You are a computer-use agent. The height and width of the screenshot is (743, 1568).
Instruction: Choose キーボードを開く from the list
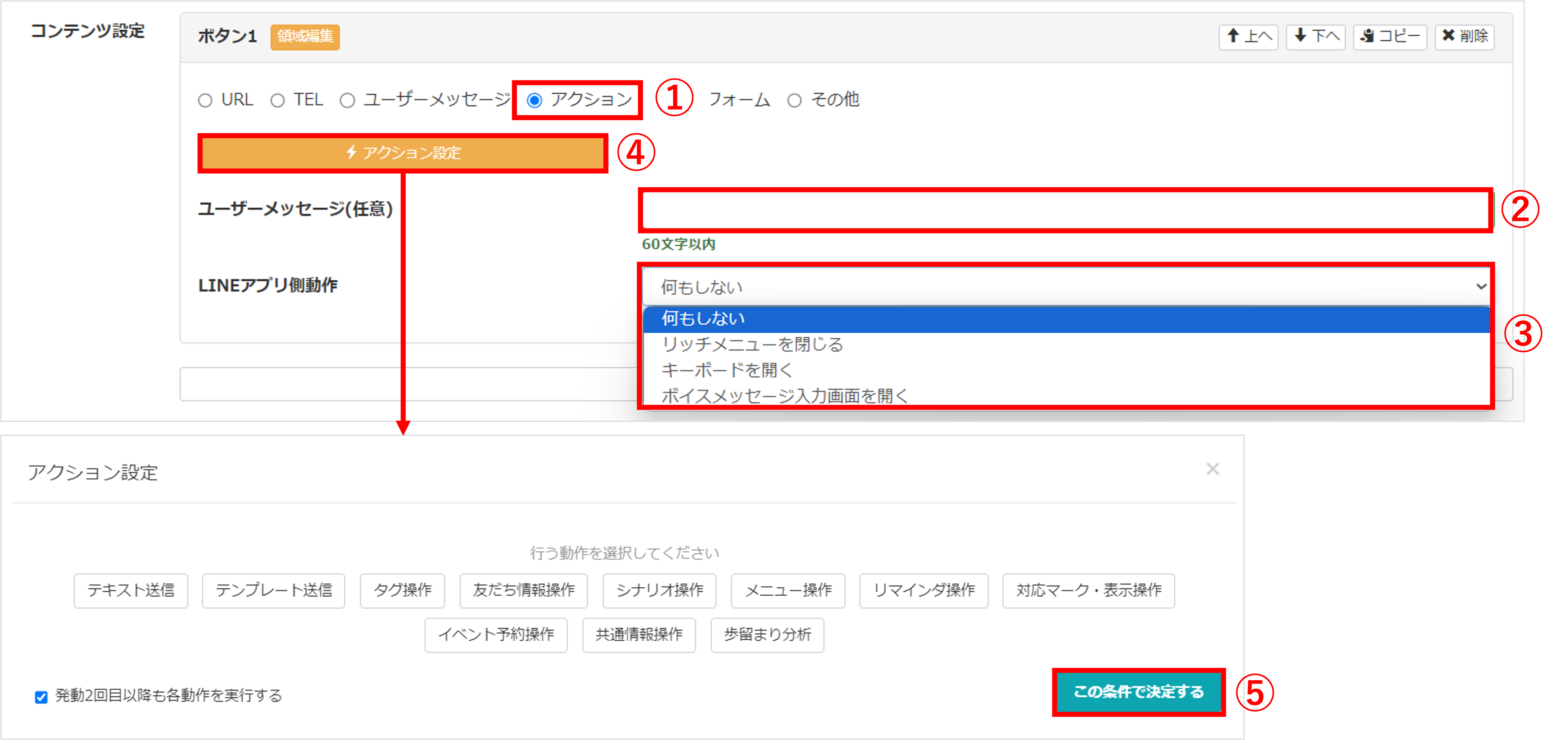pyautogui.click(x=1066, y=370)
